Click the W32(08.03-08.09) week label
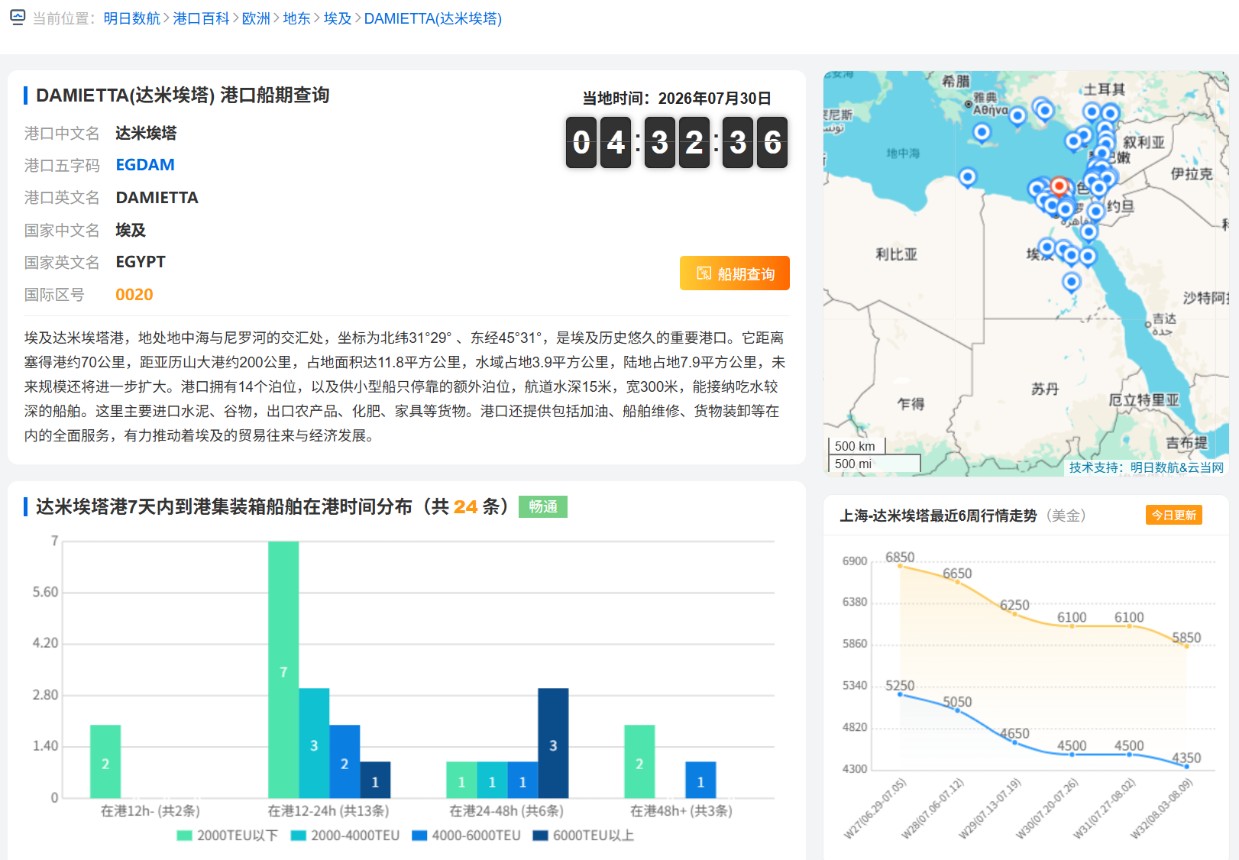Viewport: 1239px width, 860px height. click(1163, 808)
